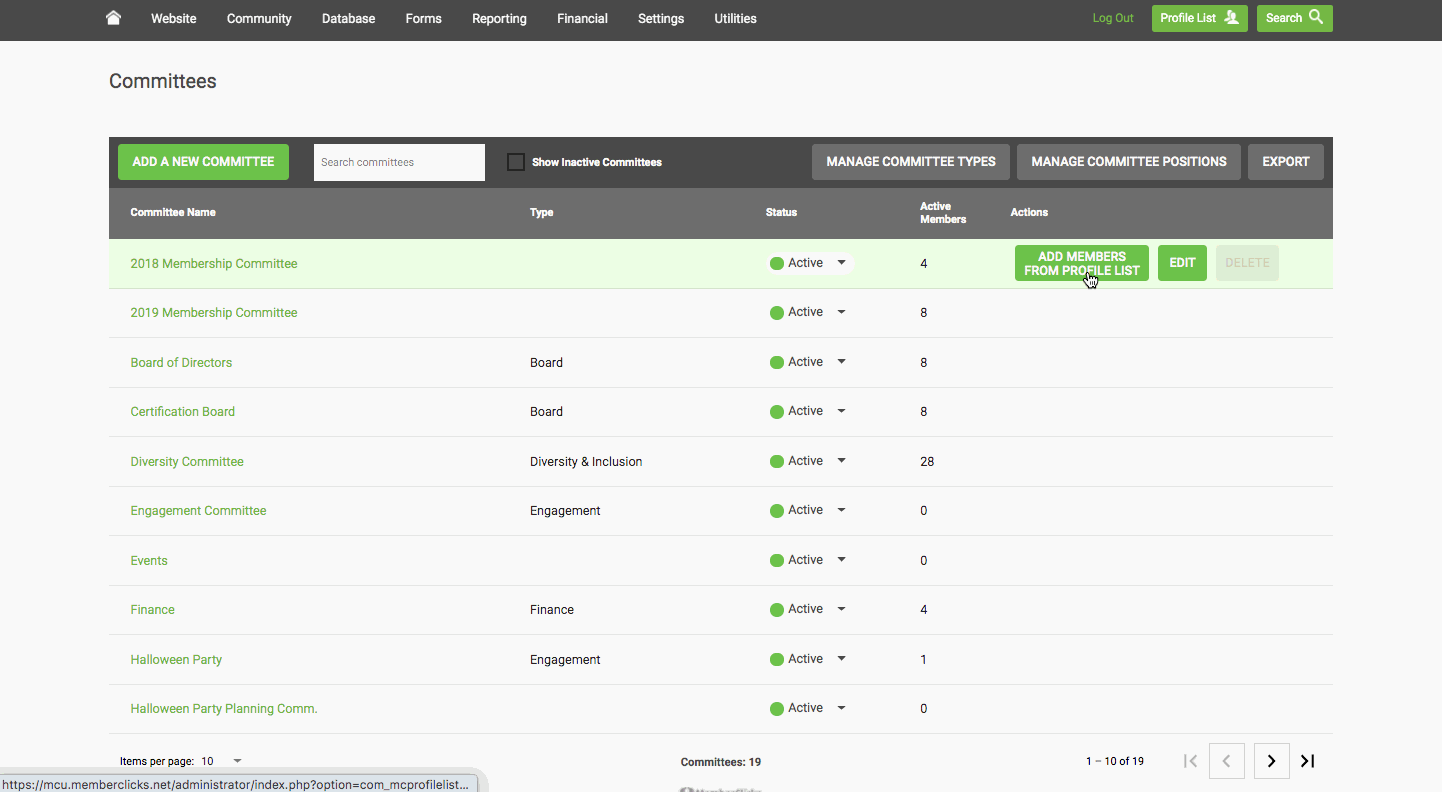Screen dimensions: 1442x792
Task: Click Active Members column header
Action: click(x=943, y=212)
